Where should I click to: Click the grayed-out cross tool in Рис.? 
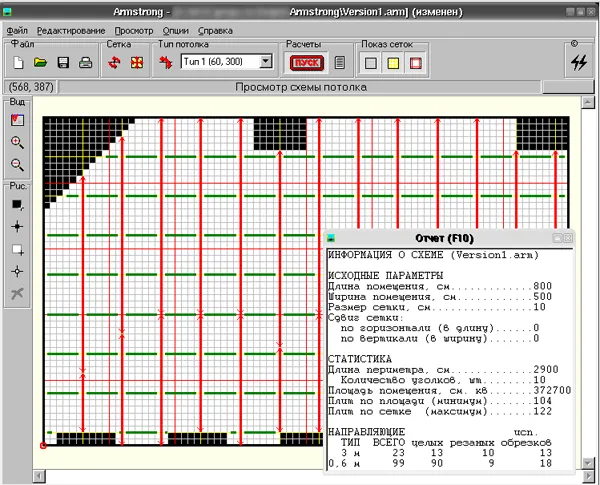[17, 294]
